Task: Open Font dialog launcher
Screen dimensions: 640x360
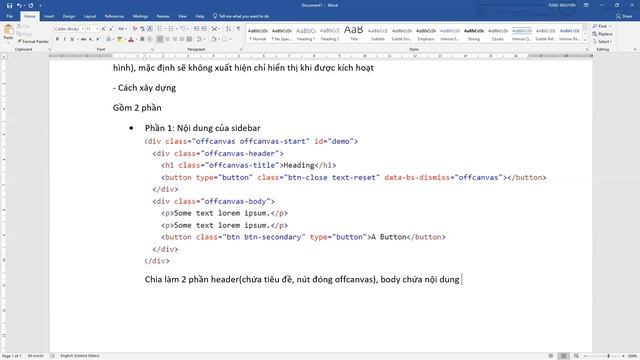Action: pos(152,49)
